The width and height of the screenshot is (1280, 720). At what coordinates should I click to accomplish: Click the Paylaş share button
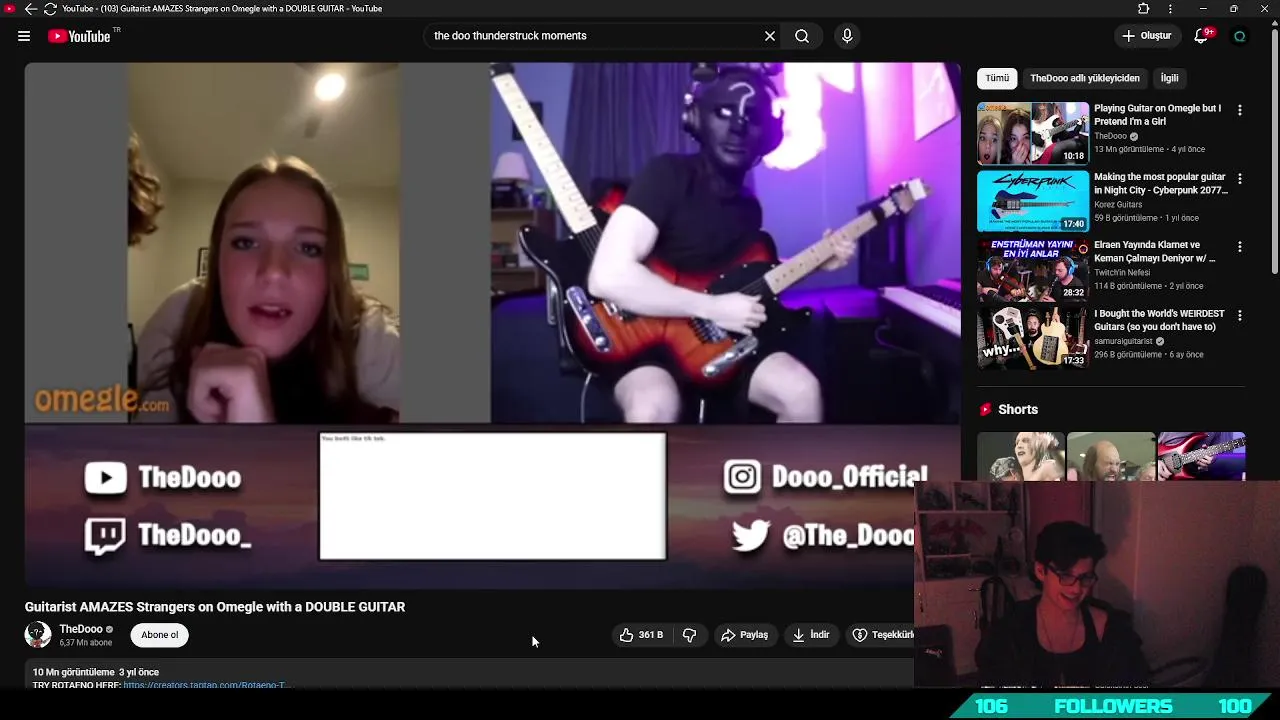[745, 635]
